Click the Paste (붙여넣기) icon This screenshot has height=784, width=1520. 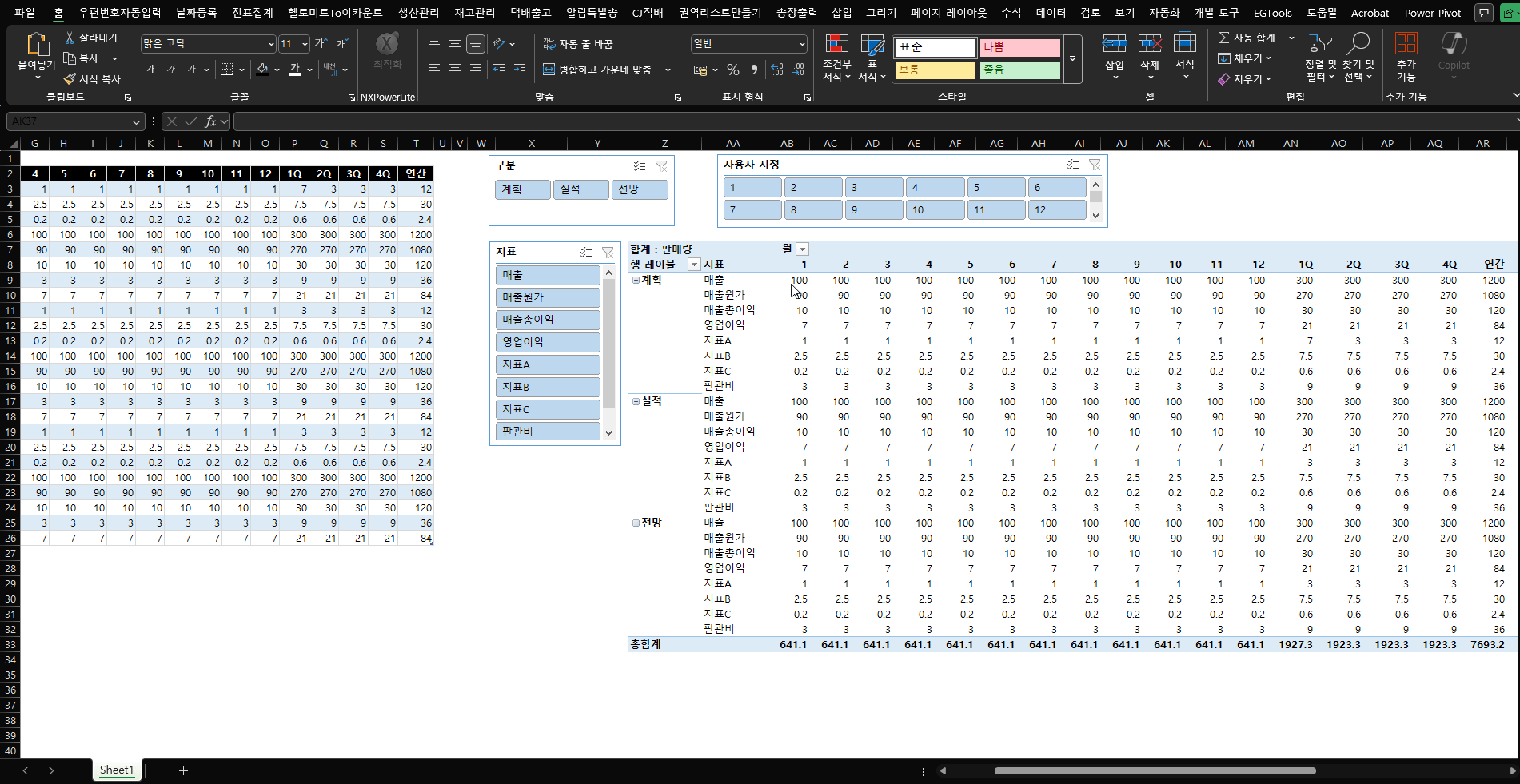36,46
